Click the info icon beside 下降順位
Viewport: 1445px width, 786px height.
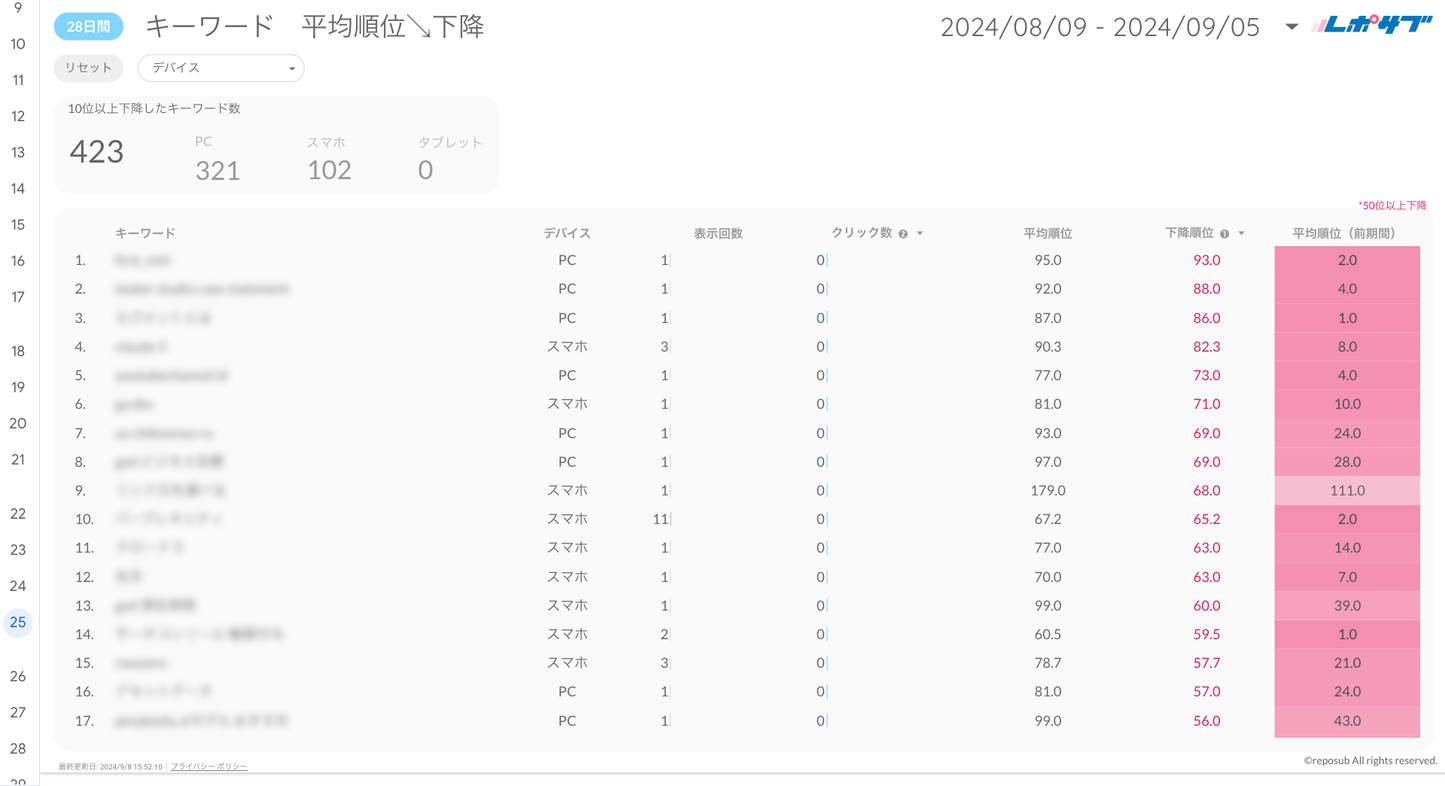1224,234
